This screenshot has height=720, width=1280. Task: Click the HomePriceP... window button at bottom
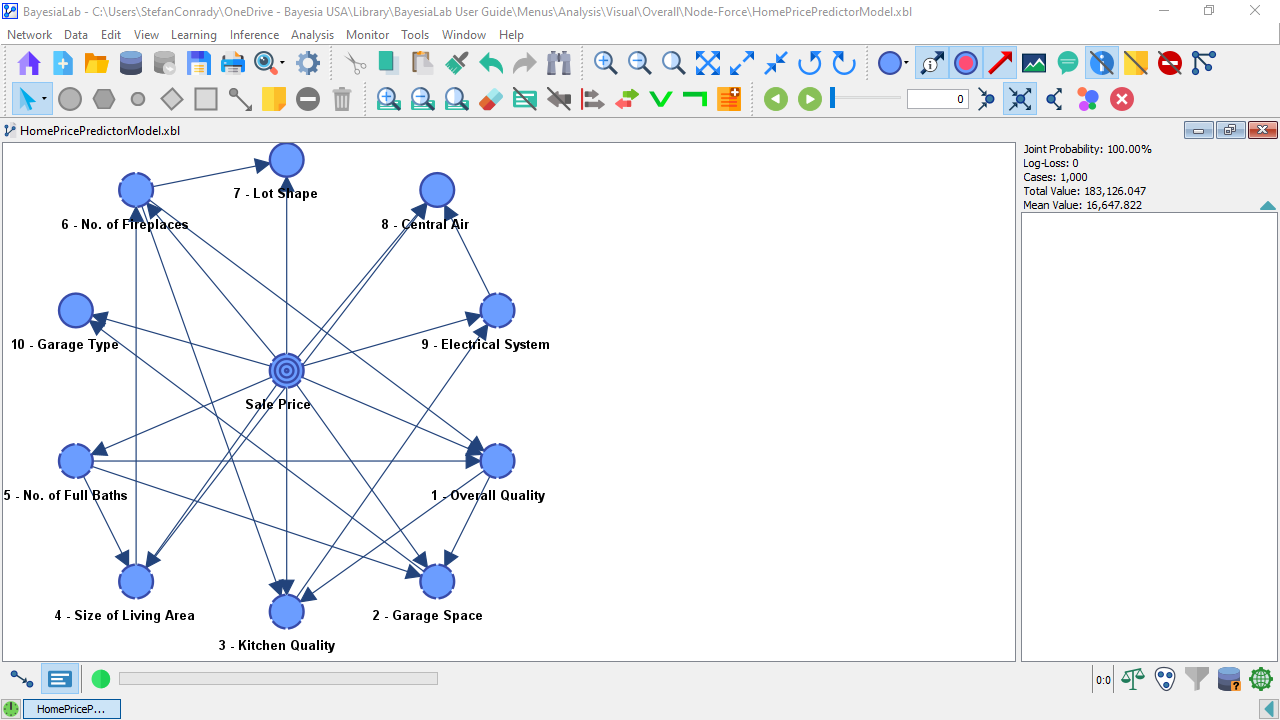click(x=70, y=709)
